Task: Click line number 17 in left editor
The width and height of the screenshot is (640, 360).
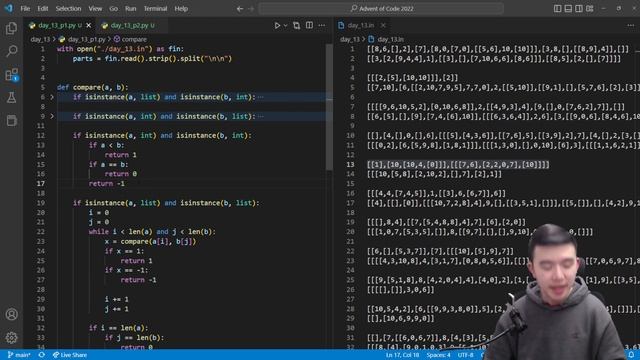Action: (41, 184)
